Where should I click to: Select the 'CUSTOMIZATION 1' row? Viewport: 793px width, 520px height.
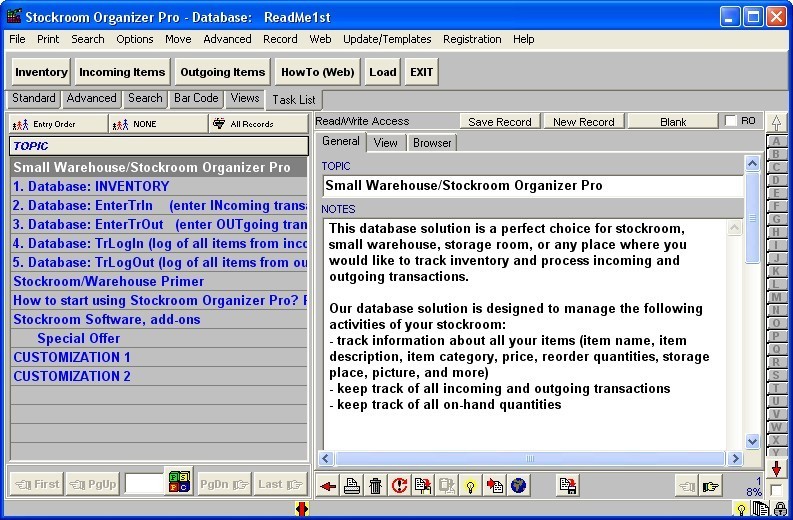click(159, 357)
